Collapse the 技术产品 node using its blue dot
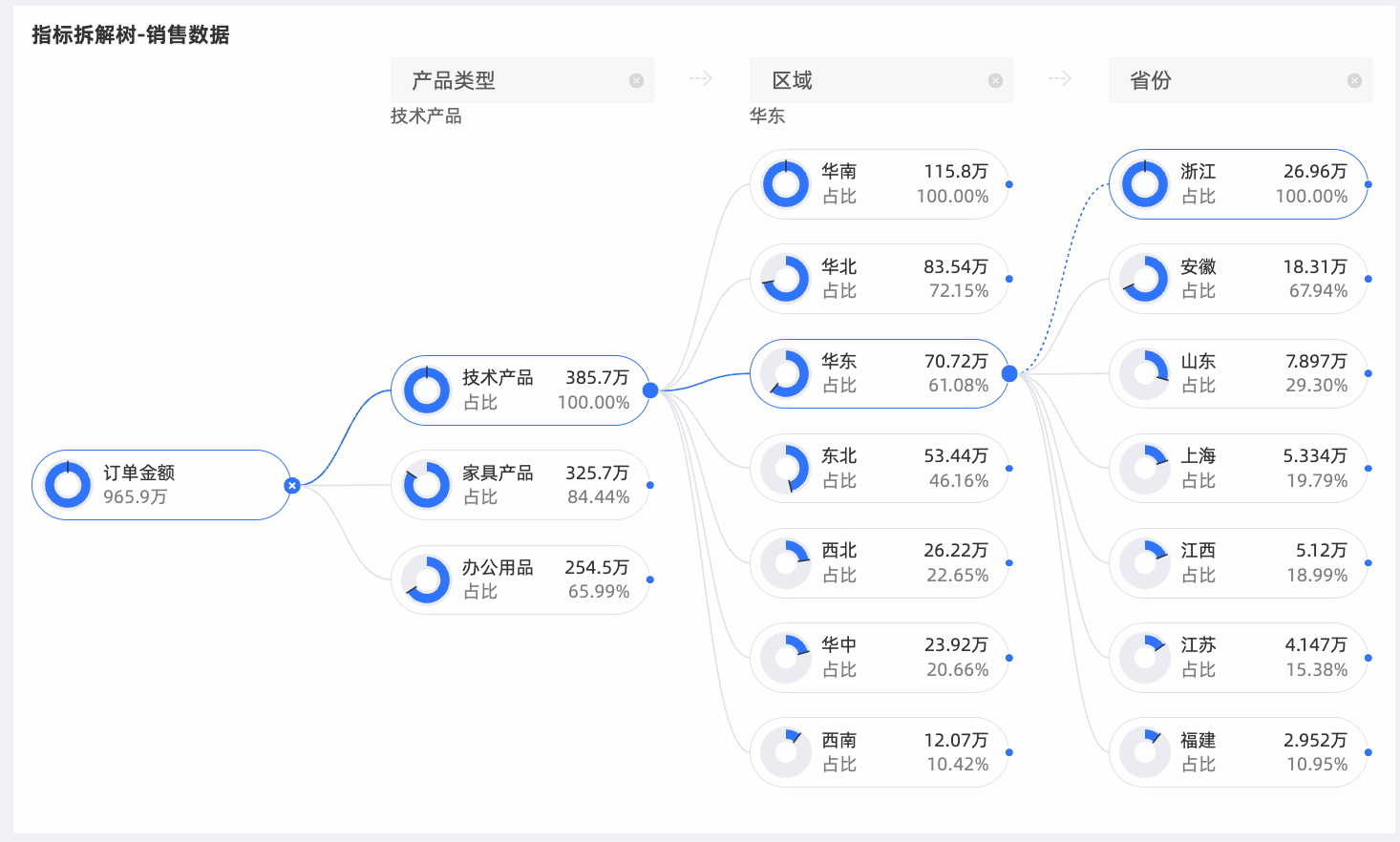1400x842 pixels. [650, 390]
